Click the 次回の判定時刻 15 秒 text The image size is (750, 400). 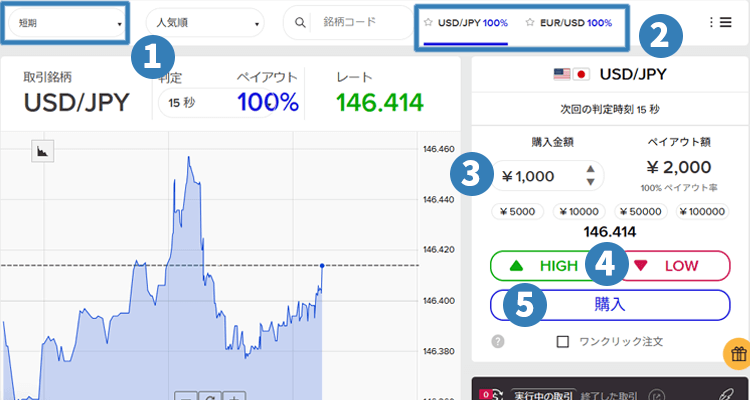[x=610, y=110]
